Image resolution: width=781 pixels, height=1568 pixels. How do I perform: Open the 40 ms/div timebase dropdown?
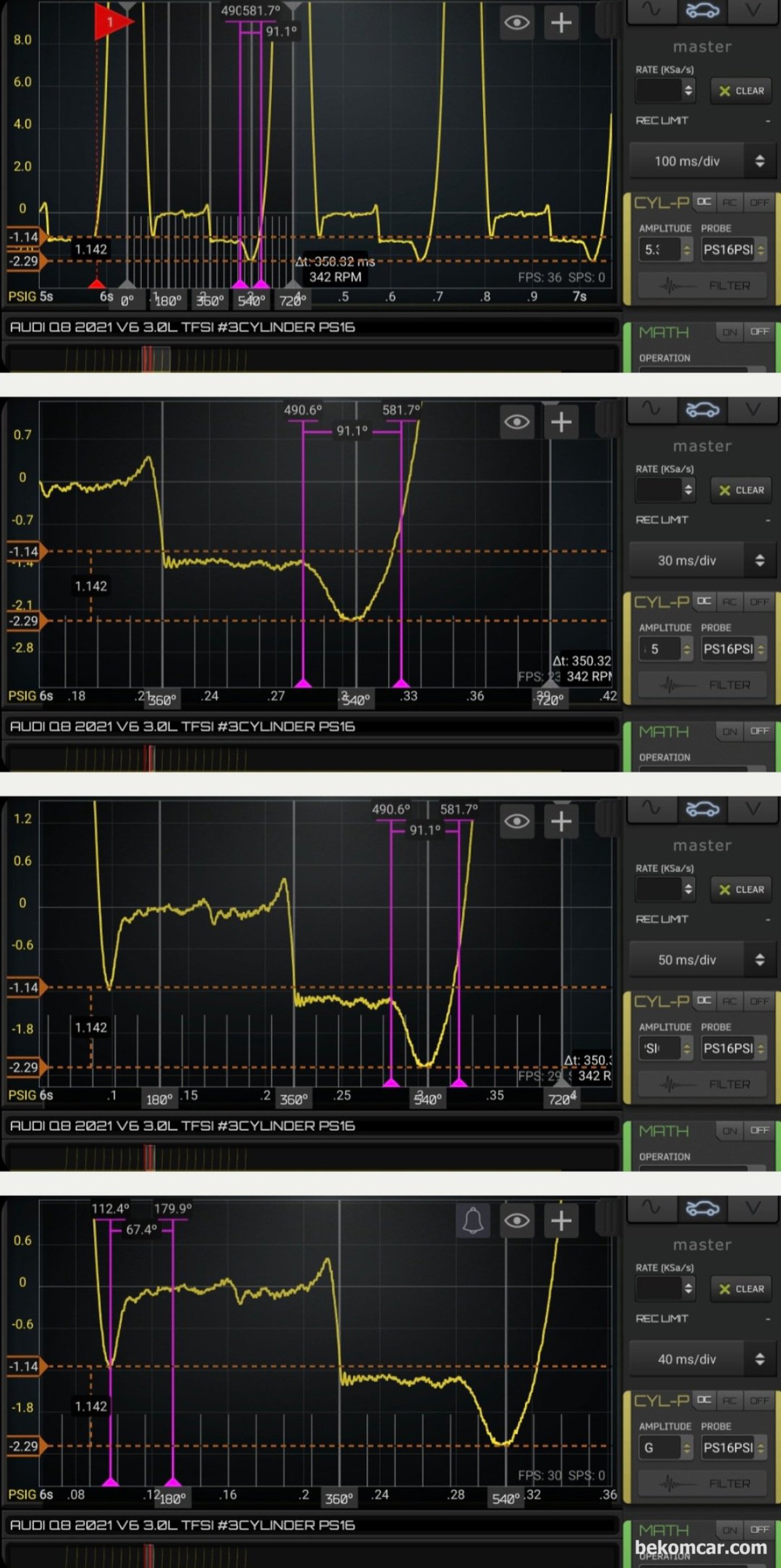702,1359
